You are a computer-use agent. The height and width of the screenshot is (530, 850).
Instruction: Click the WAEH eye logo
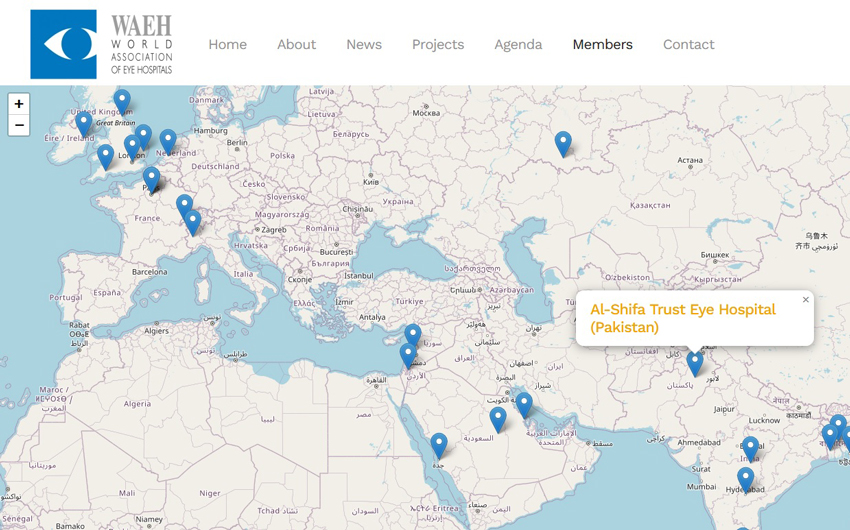coord(63,44)
